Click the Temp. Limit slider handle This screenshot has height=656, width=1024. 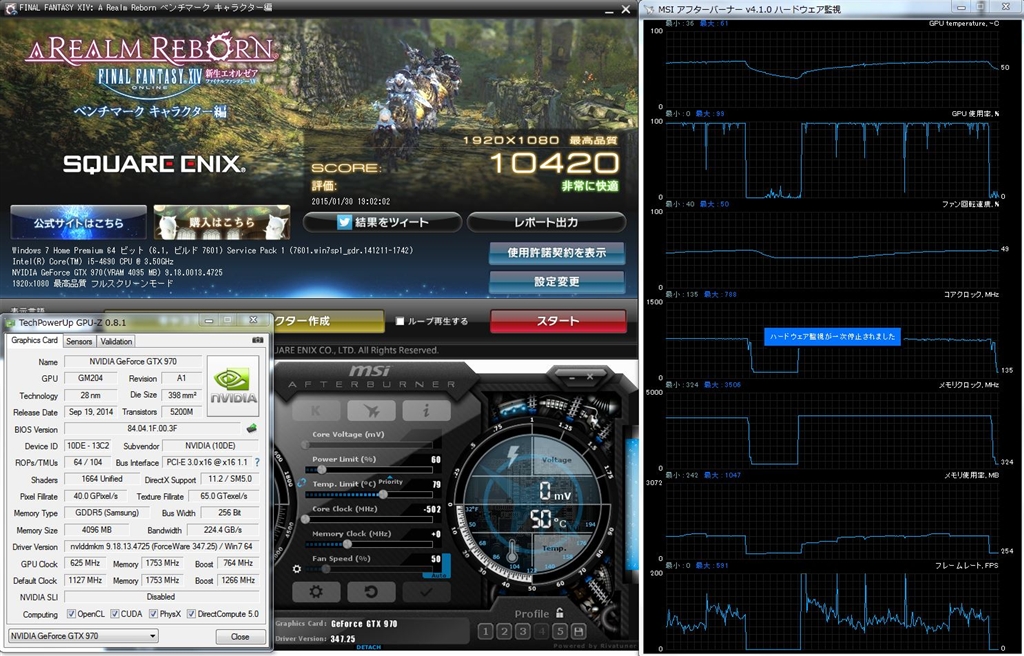click(x=383, y=495)
